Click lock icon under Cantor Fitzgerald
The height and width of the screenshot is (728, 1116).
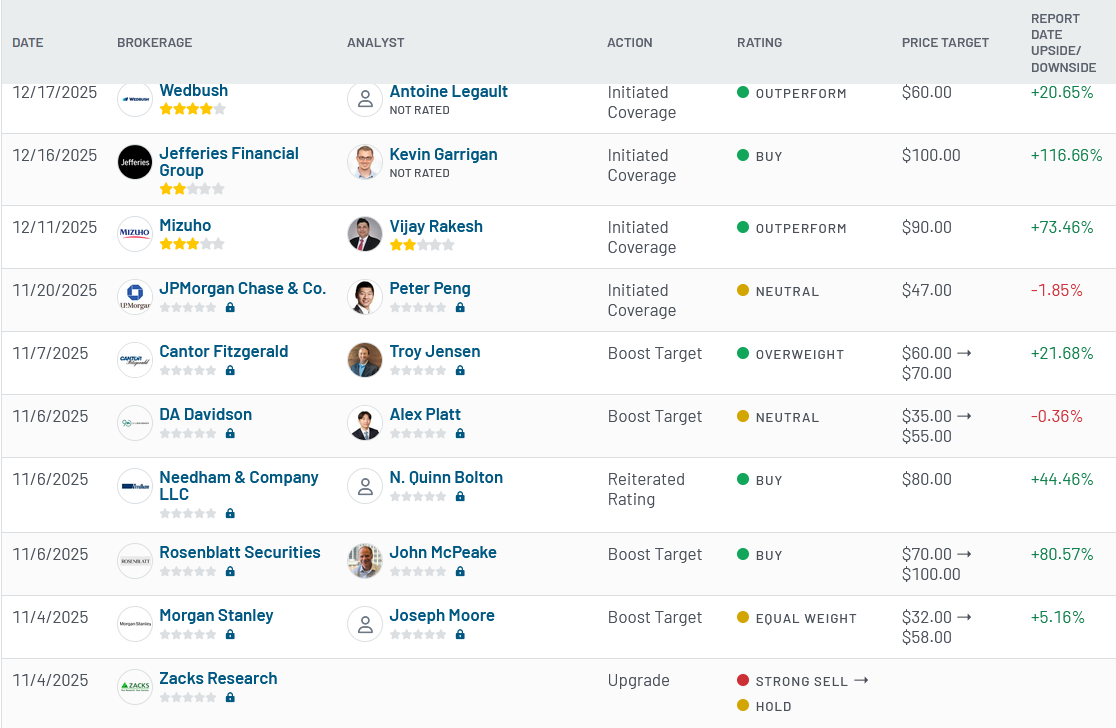[230, 370]
